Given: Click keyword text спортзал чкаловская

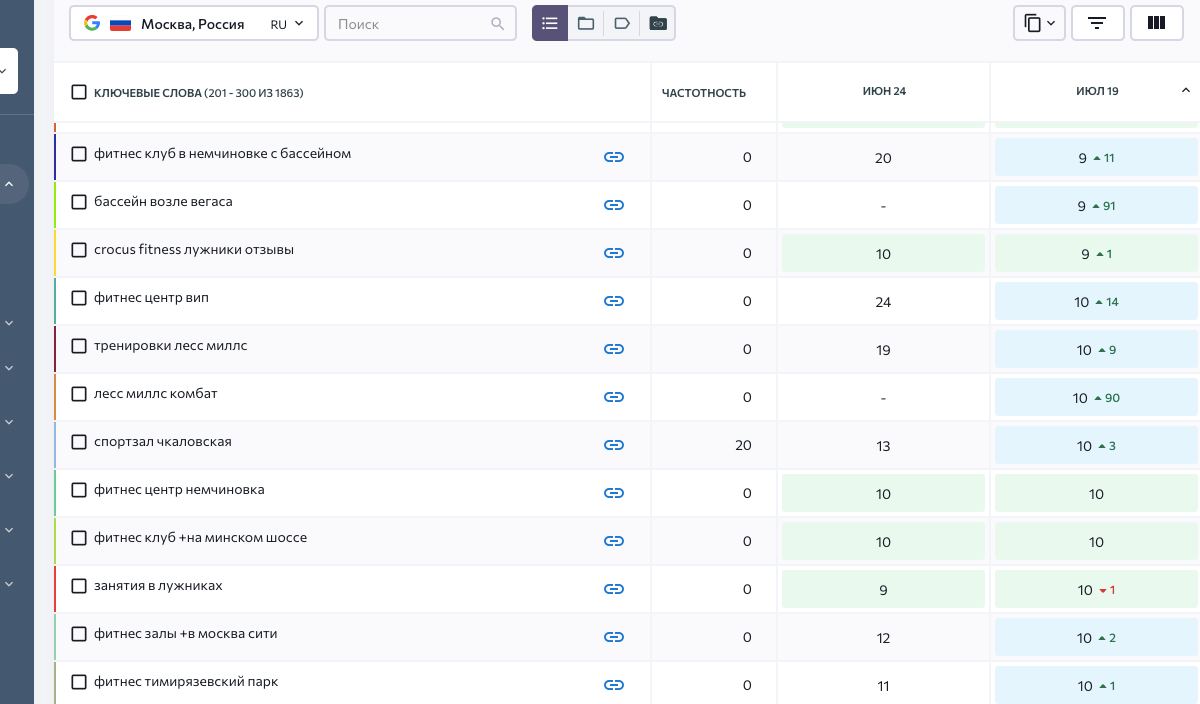Looking at the screenshot, I should click(x=163, y=442).
